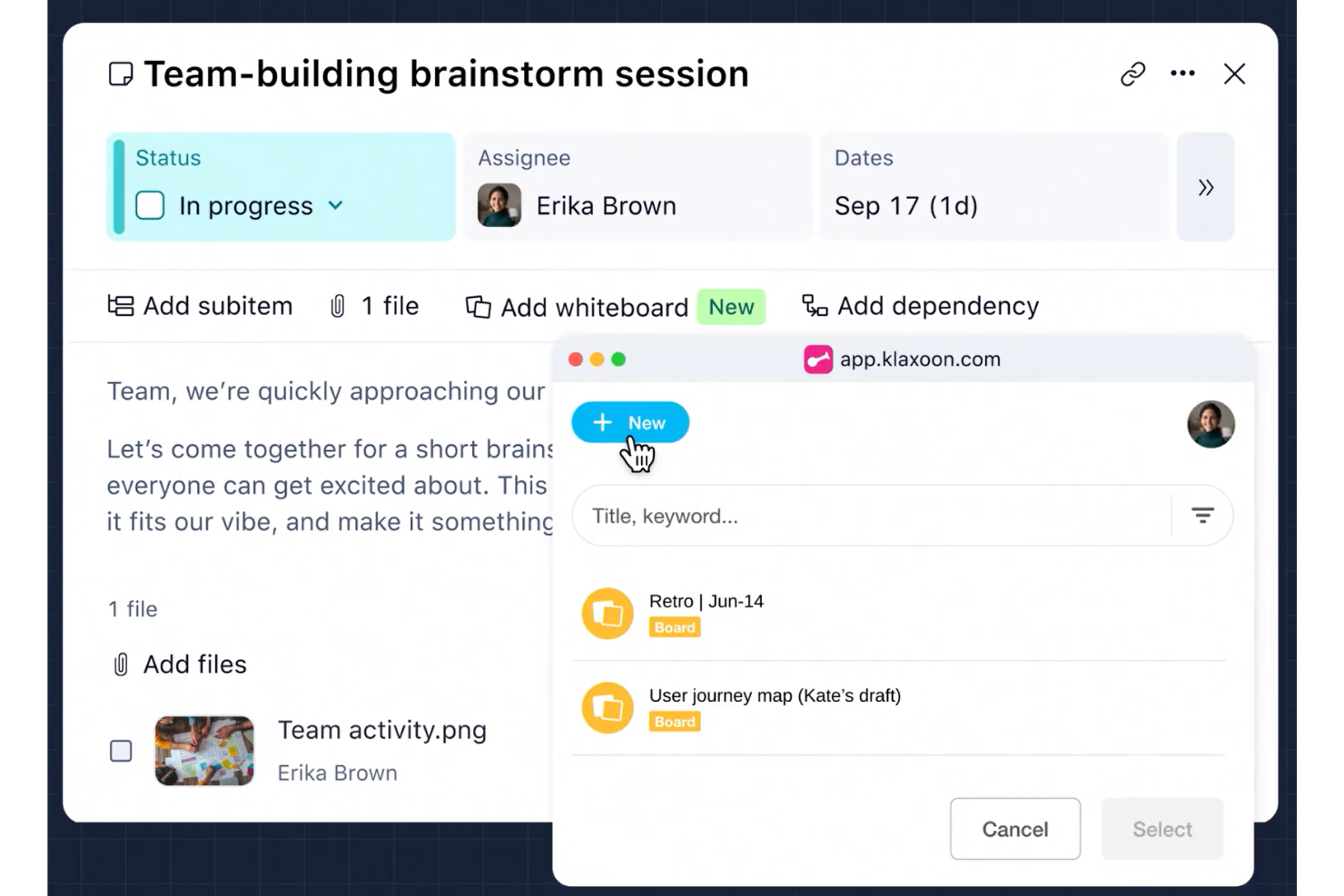This screenshot has width=1344, height=896.
Task: Click the Cancel button
Action: pos(1015,829)
